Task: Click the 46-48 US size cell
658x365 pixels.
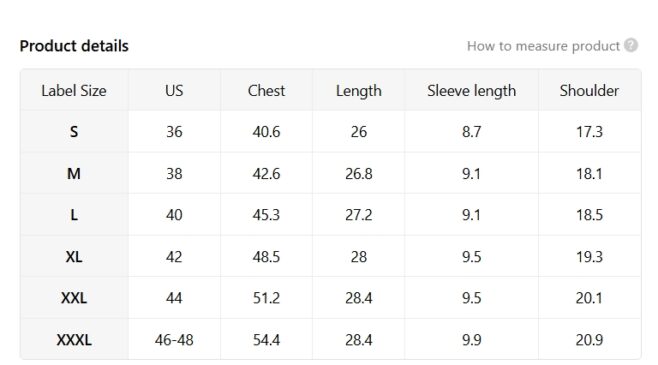Action: pos(174,339)
